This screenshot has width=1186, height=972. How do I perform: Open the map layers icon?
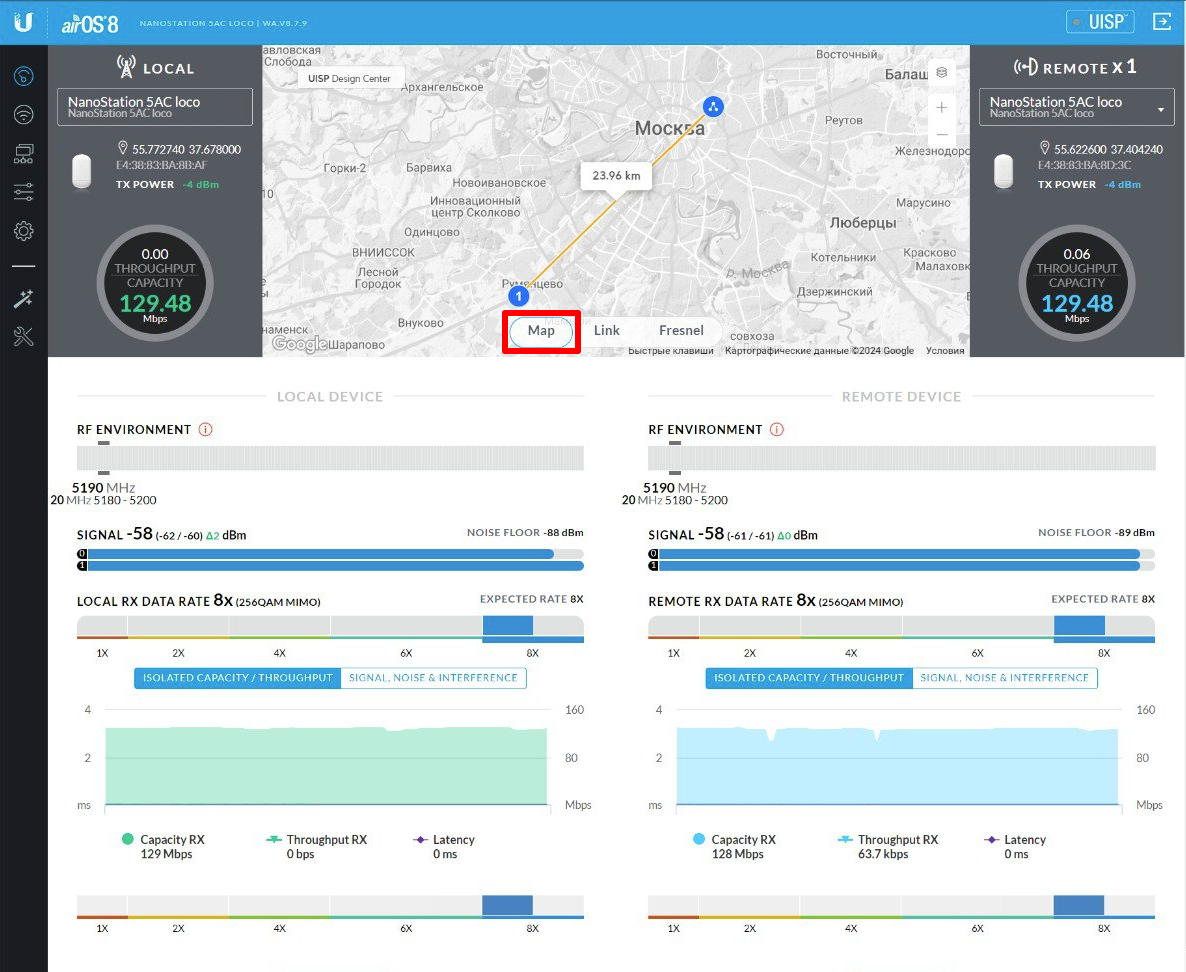tap(942, 73)
